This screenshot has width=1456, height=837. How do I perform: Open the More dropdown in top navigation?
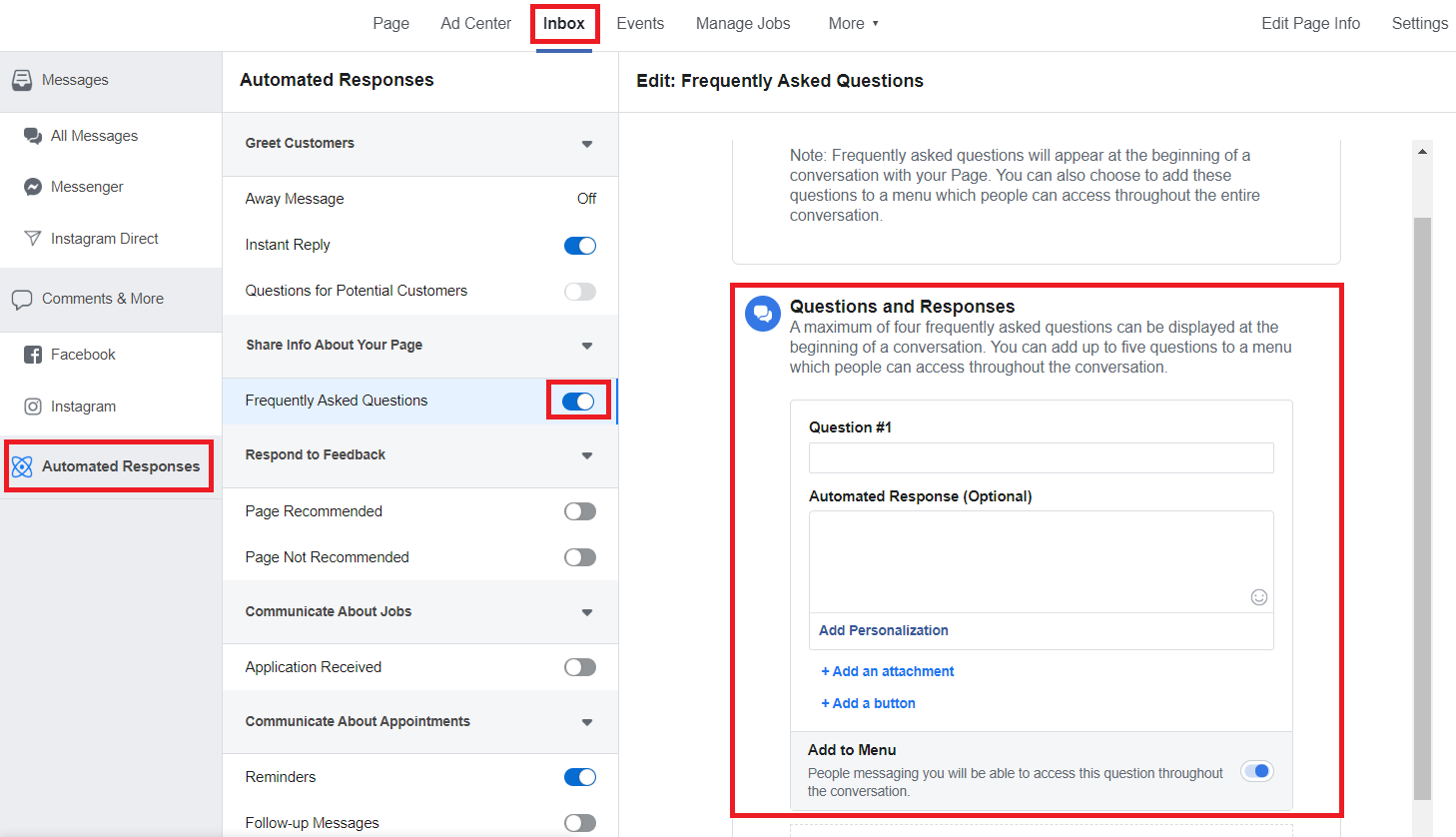(x=854, y=23)
